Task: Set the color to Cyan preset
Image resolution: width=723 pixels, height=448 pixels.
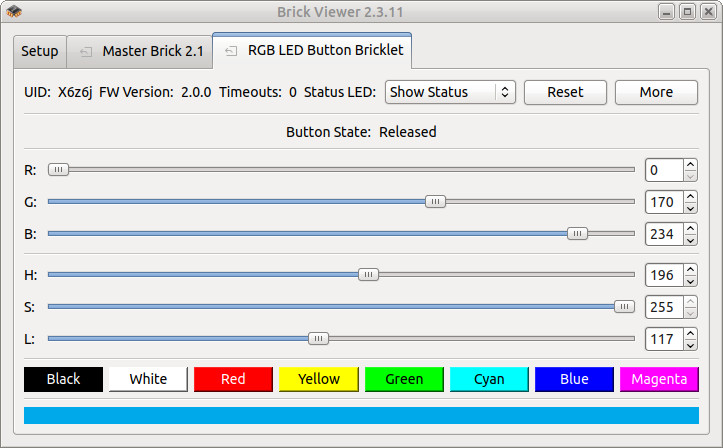Action: pos(489,379)
